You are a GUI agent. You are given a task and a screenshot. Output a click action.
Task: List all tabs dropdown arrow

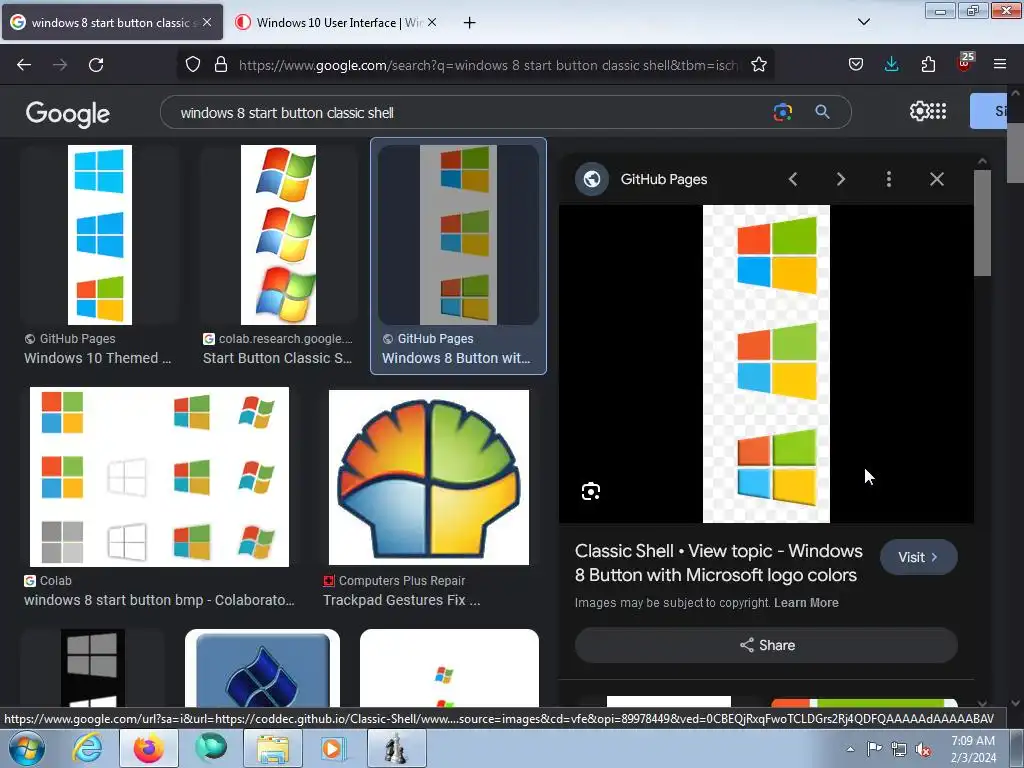coord(863,22)
